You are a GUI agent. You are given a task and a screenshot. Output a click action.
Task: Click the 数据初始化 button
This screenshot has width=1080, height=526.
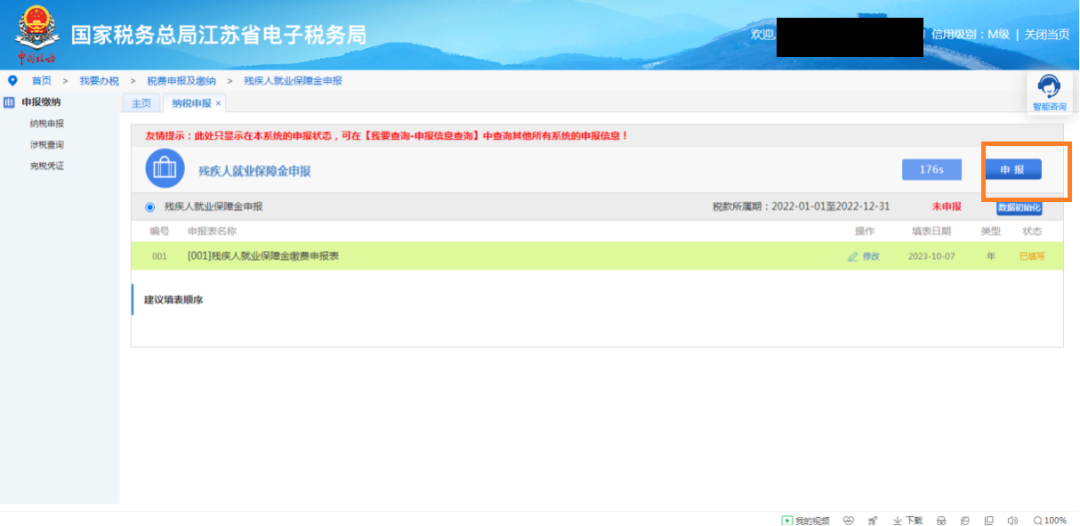pyautogui.click(x=1019, y=208)
